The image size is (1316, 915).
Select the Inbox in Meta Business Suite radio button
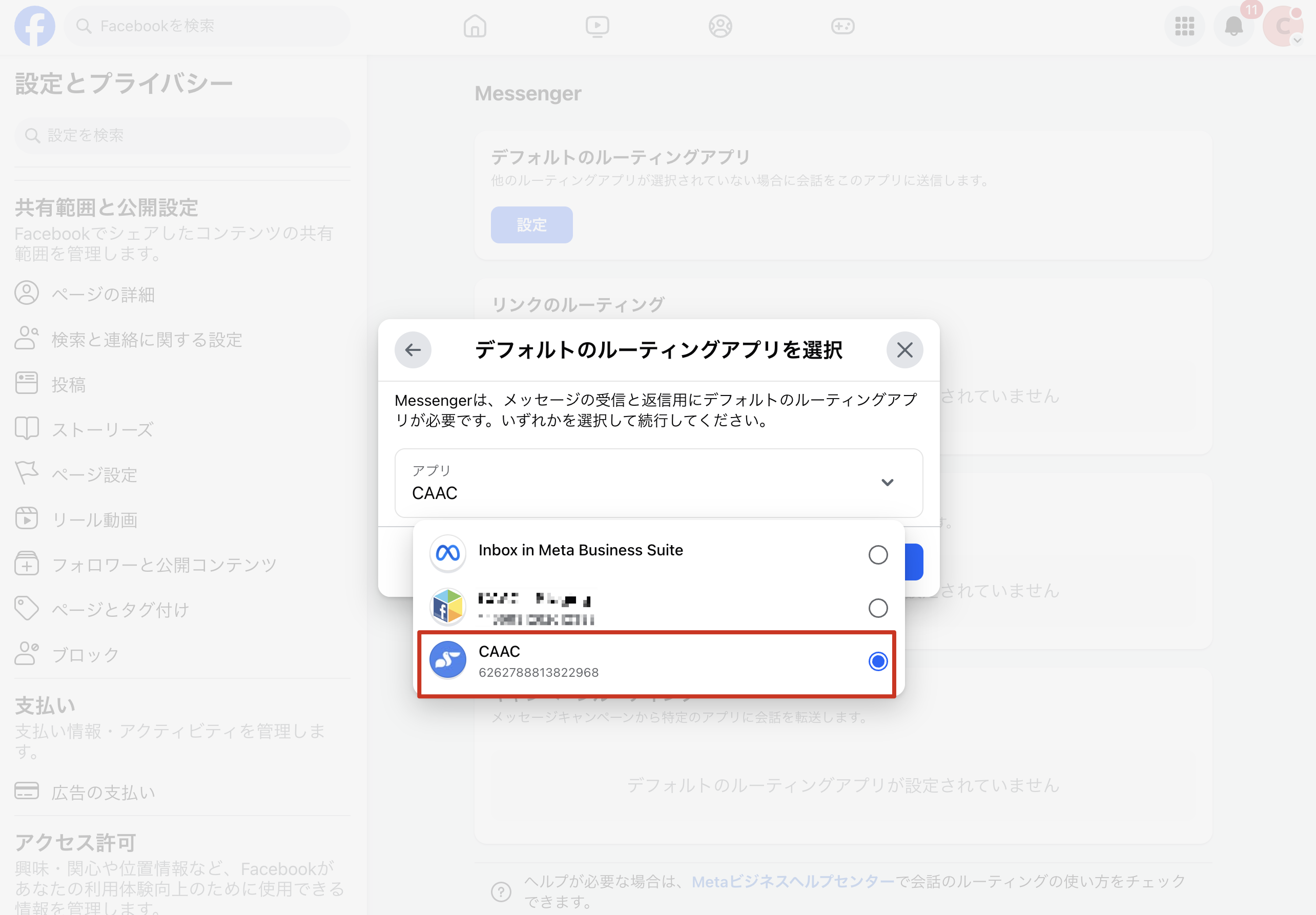pyautogui.click(x=877, y=554)
